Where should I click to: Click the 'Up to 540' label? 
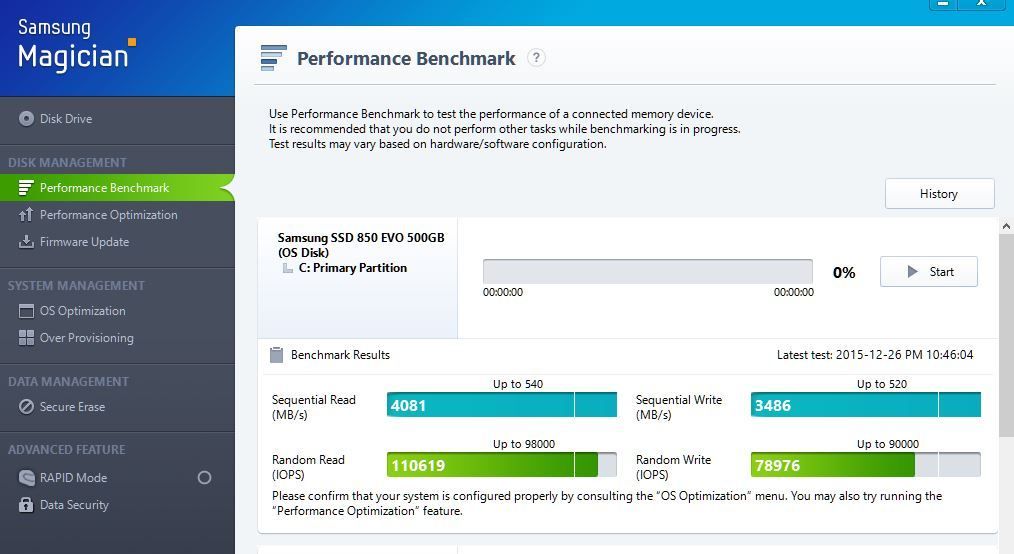(x=518, y=384)
